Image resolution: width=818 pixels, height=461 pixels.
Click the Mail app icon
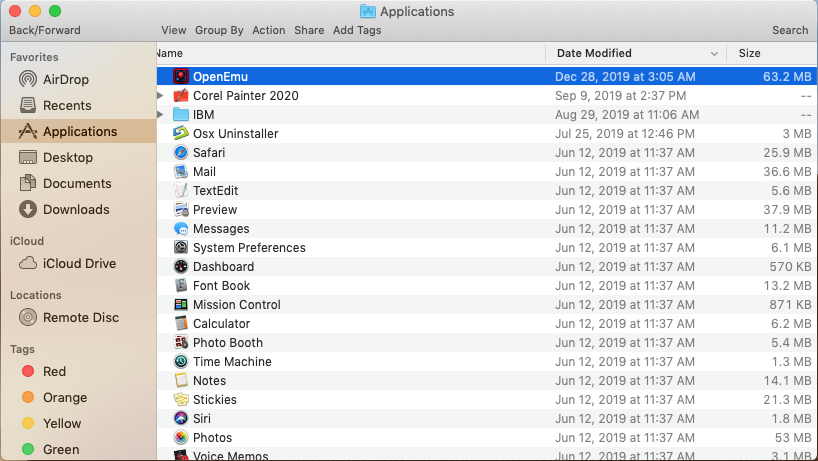pyautogui.click(x=181, y=172)
